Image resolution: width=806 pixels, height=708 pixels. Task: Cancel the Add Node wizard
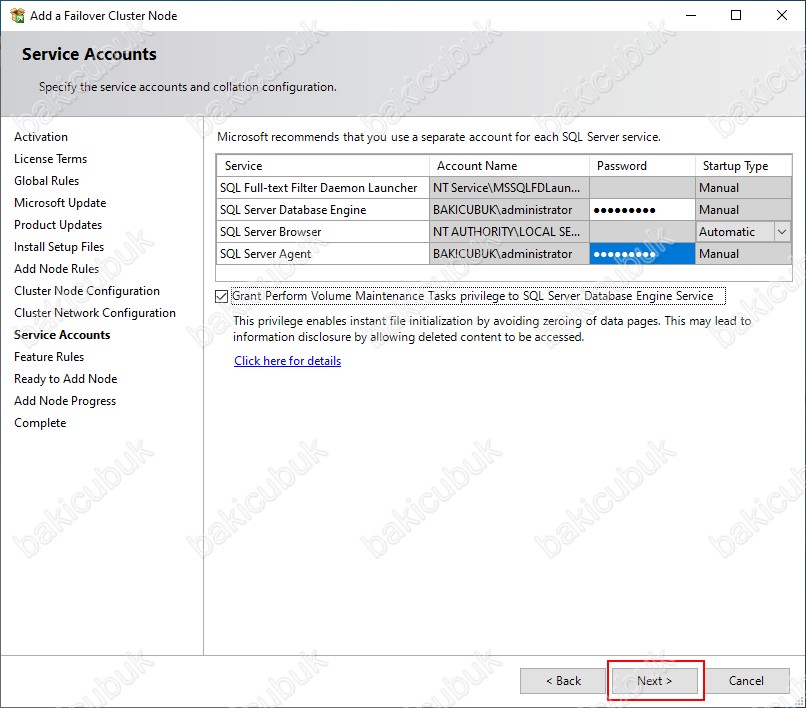(x=746, y=681)
